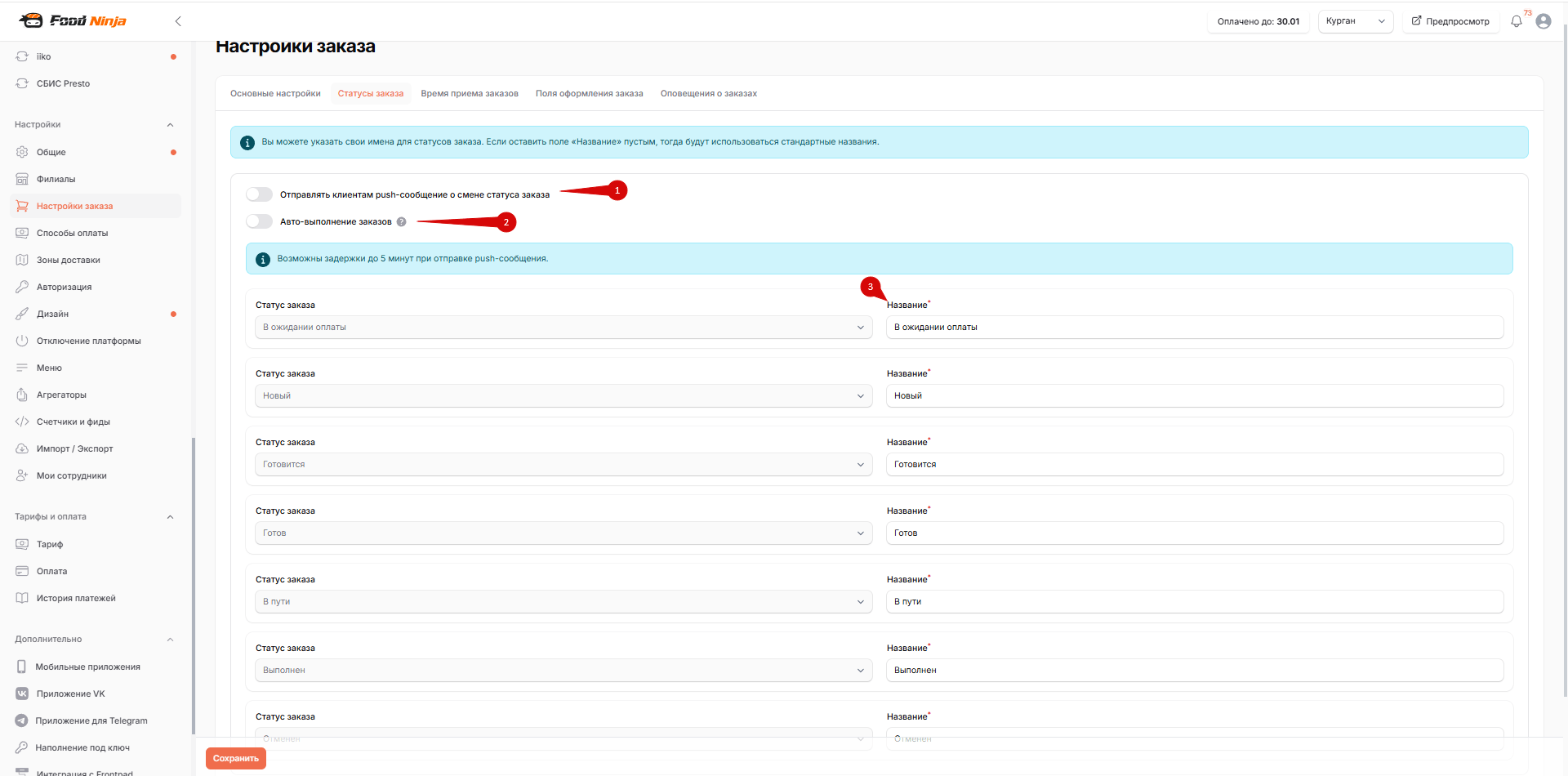Click the help question mark beside Авто-выполнение заказов
The image size is (1568, 776).
401,221
